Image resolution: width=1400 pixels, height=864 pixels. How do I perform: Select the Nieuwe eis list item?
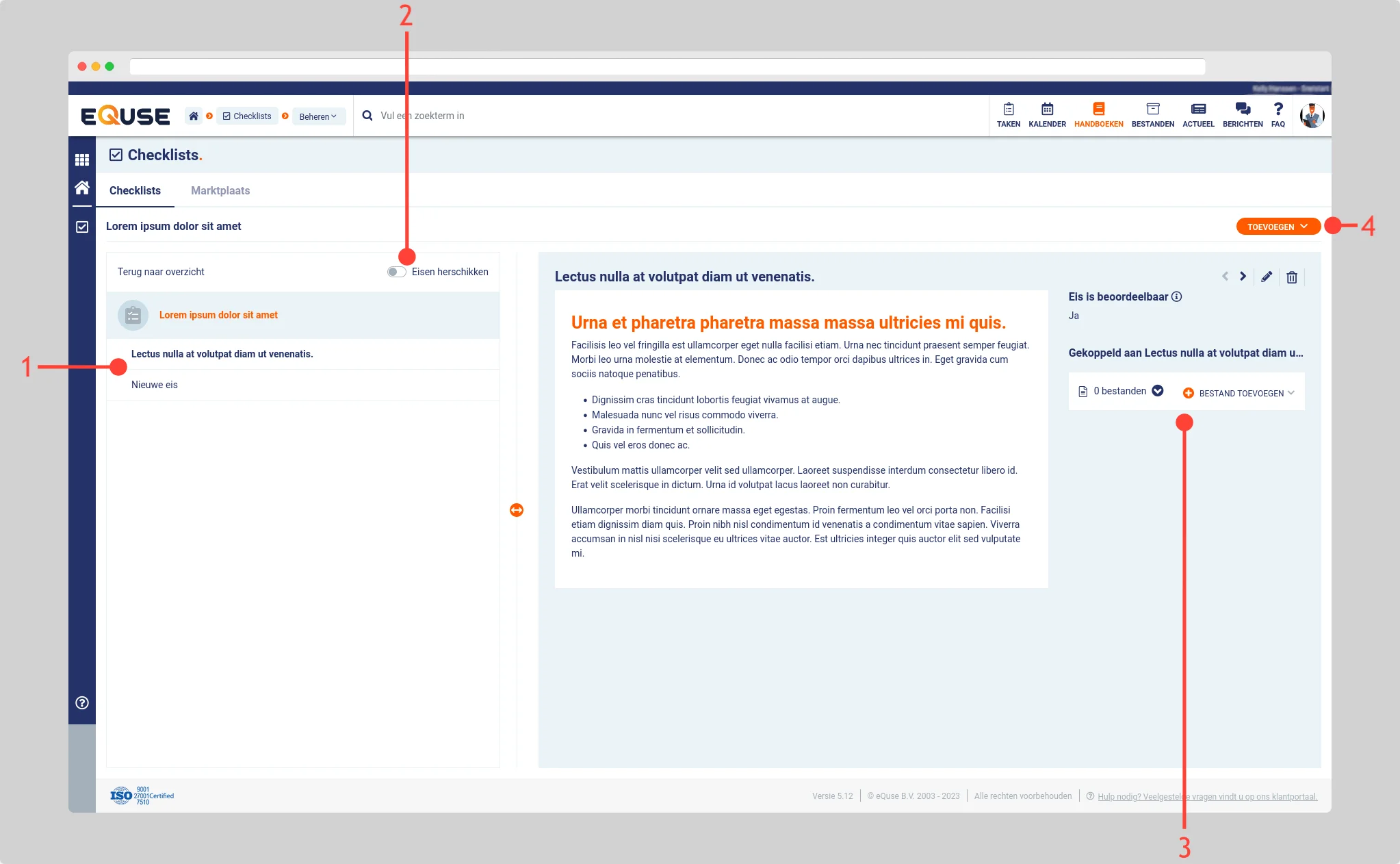155,385
